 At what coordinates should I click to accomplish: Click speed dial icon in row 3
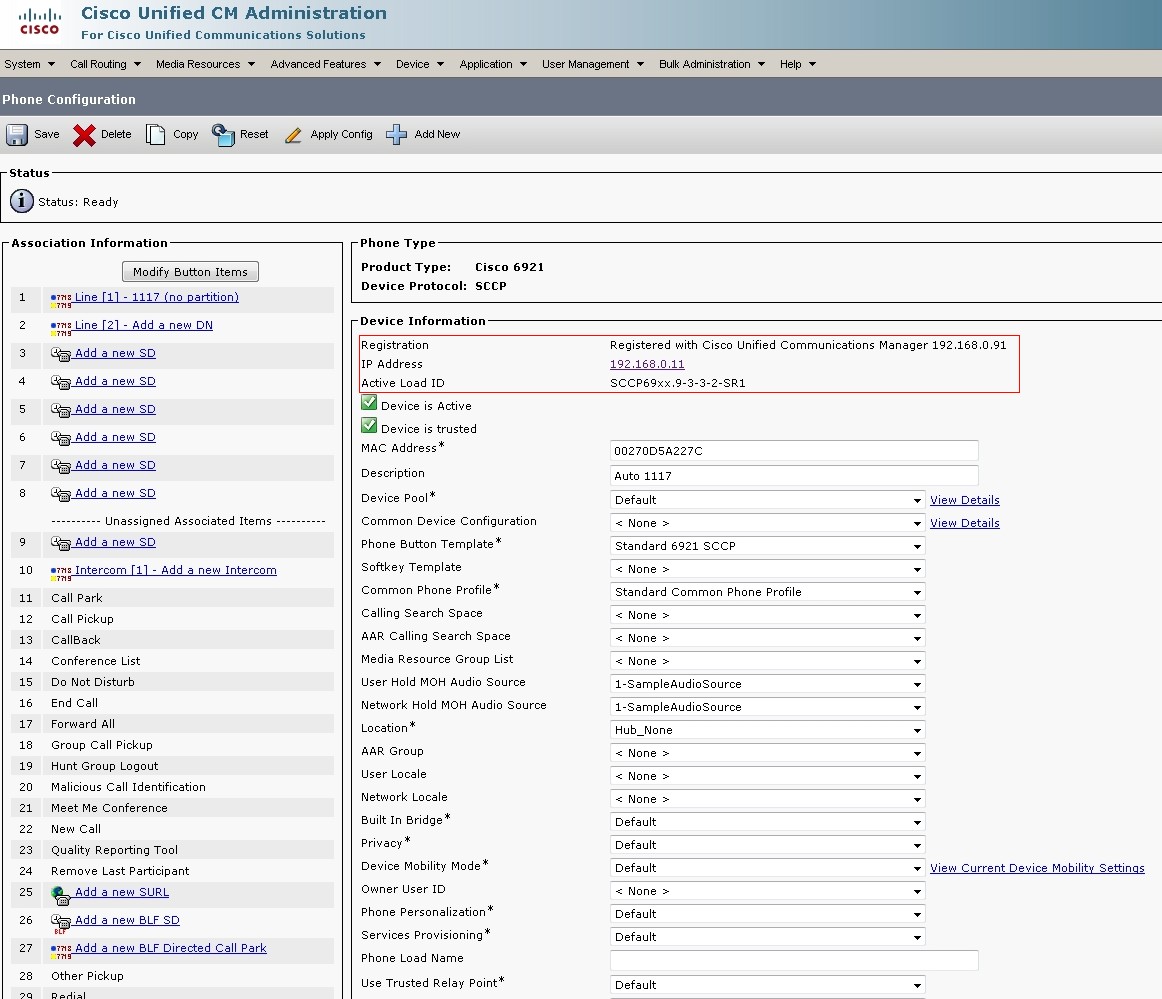[61, 354]
